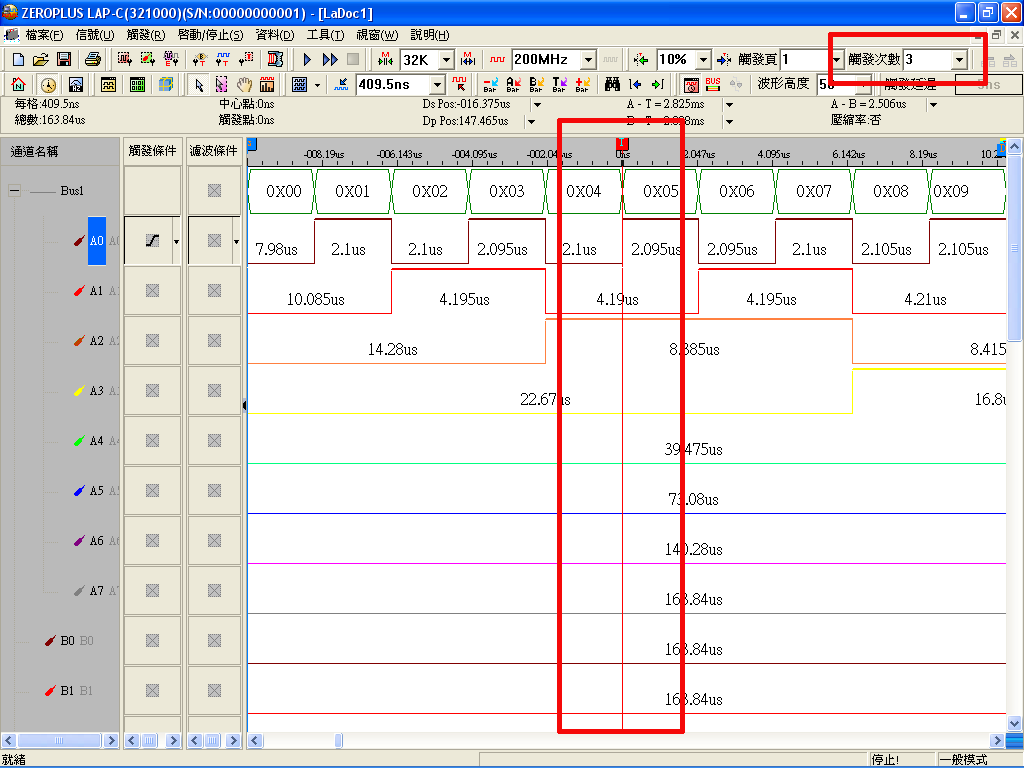The height and width of the screenshot is (768, 1024).
Task: Click the BUS display icon
Action: [x=713, y=85]
